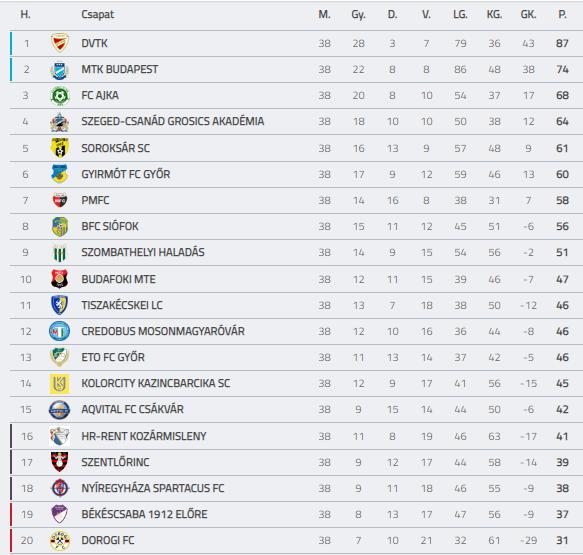Viewport: 583px width, 555px height.
Task: Open the Gyirmót FC Győr team page
Action: point(126,174)
